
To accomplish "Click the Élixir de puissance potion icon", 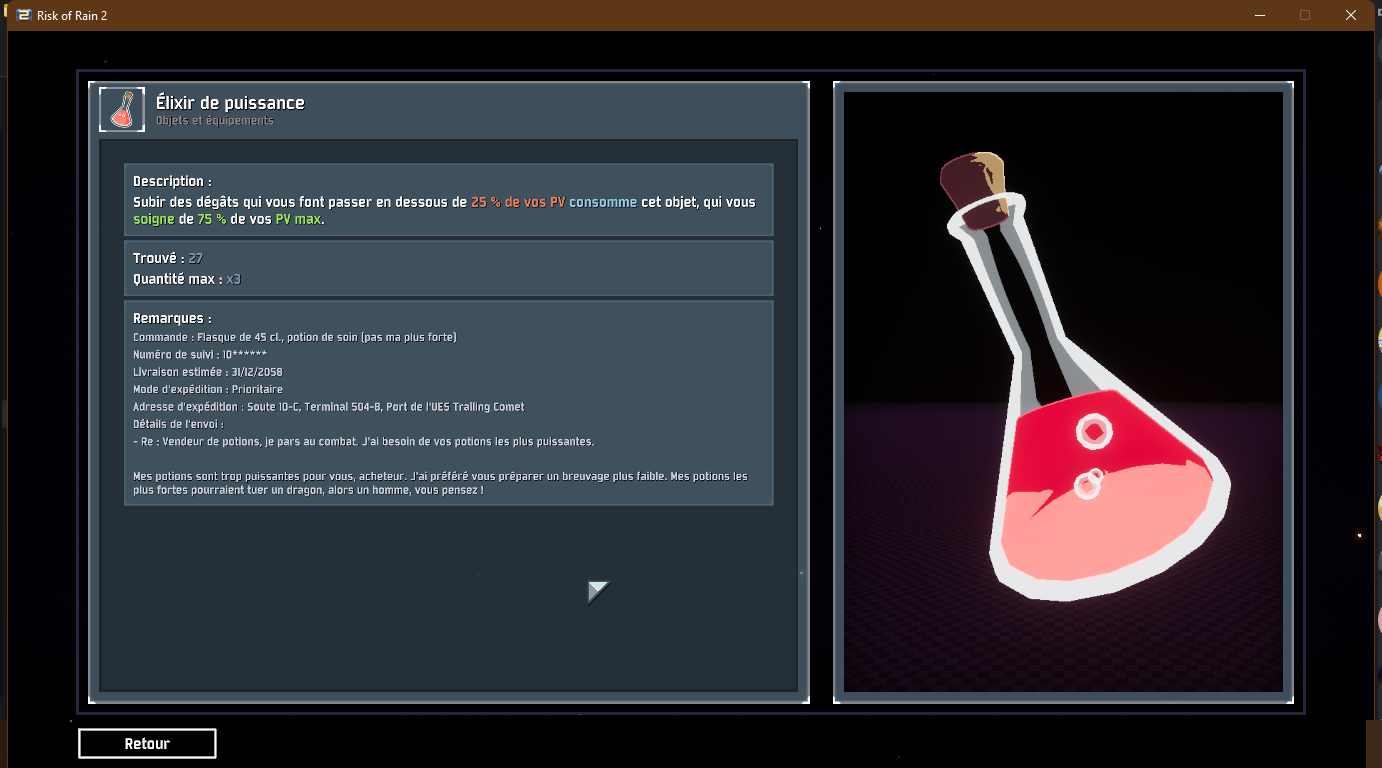I will coord(122,109).
